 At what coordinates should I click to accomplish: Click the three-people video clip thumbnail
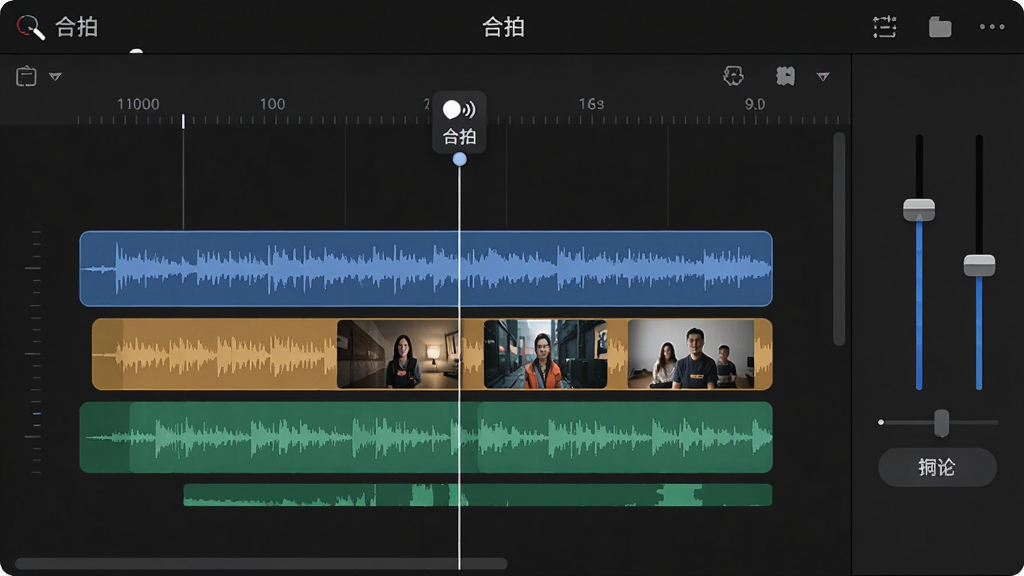pyautogui.click(x=691, y=354)
